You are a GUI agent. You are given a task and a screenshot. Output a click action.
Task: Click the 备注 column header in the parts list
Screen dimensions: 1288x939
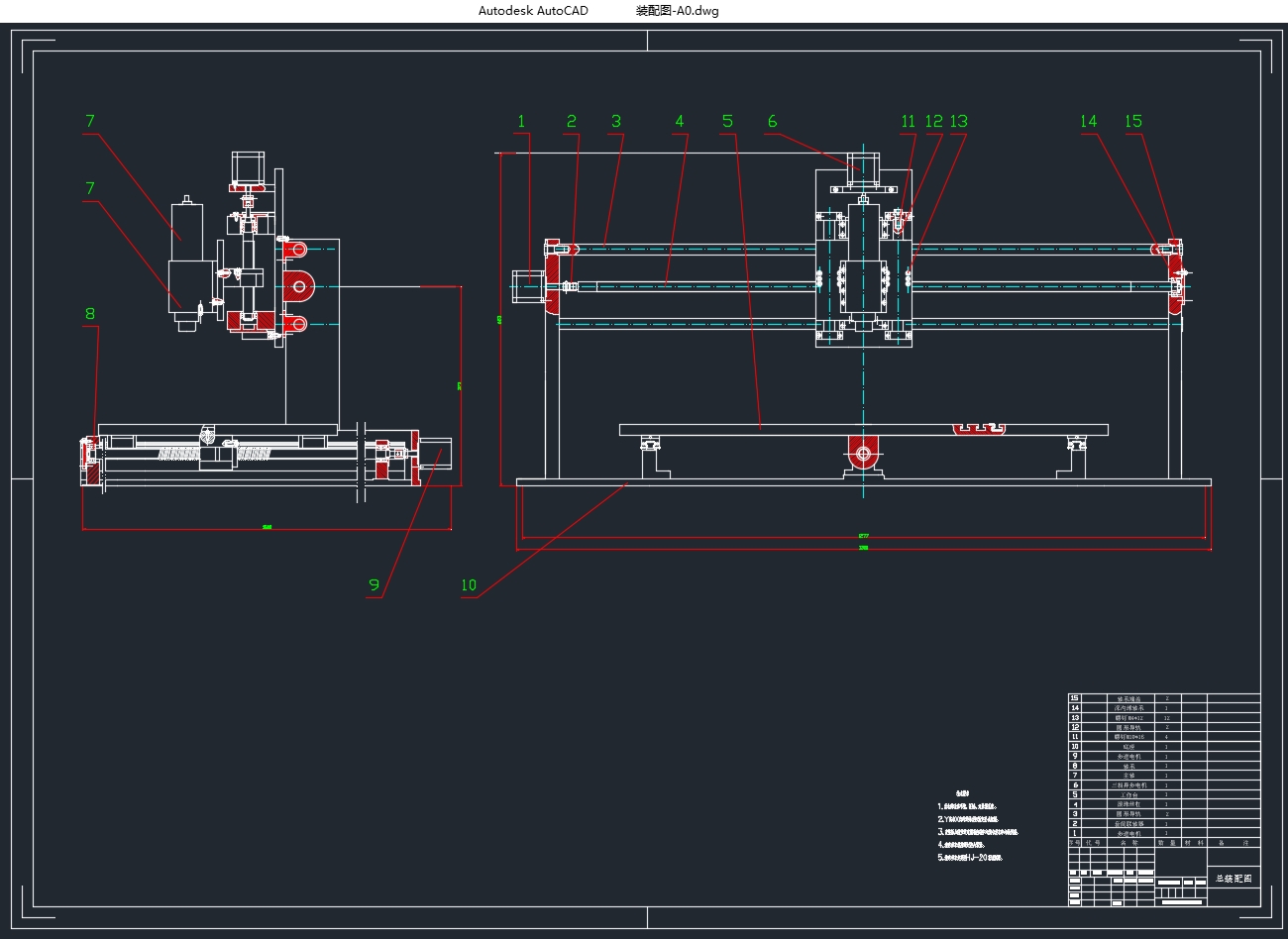coord(1234,843)
